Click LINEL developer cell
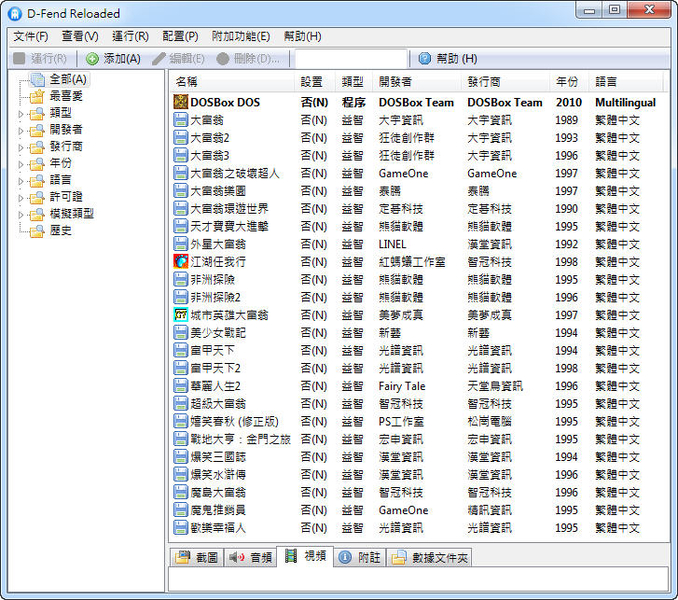Image resolution: width=678 pixels, height=600 pixels. point(393,244)
